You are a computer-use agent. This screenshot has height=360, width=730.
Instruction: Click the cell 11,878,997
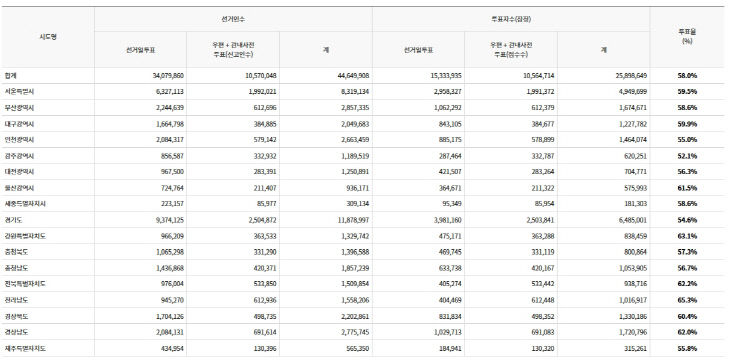tap(353, 220)
